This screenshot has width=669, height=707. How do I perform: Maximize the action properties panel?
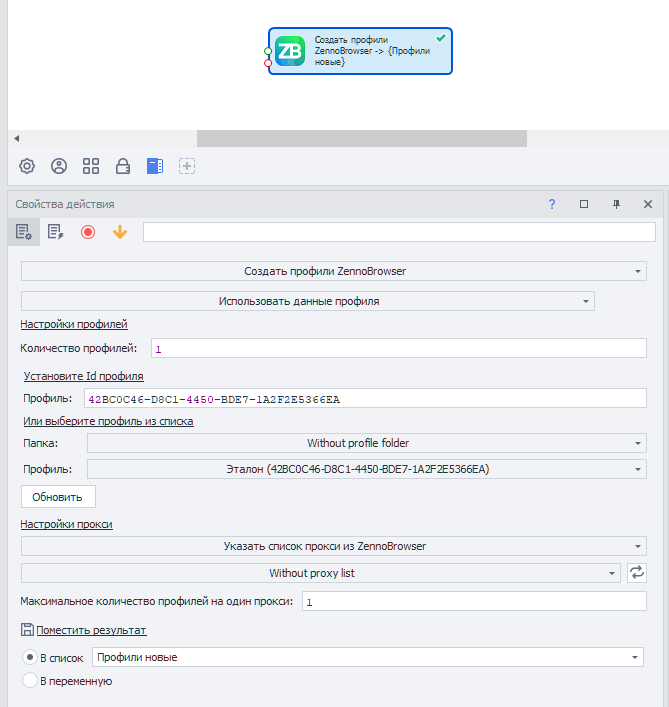[584, 204]
